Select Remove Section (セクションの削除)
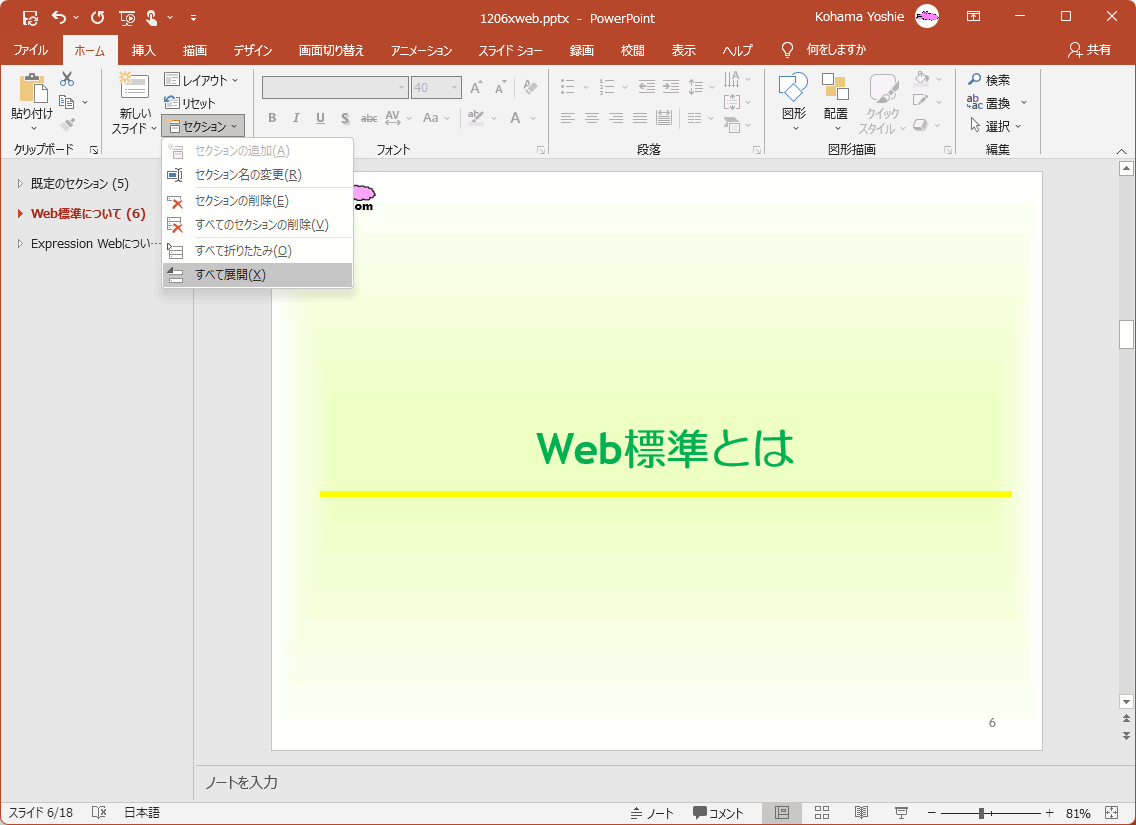Image resolution: width=1136 pixels, height=825 pixels. pyautogui.click(x=257, y=201)
